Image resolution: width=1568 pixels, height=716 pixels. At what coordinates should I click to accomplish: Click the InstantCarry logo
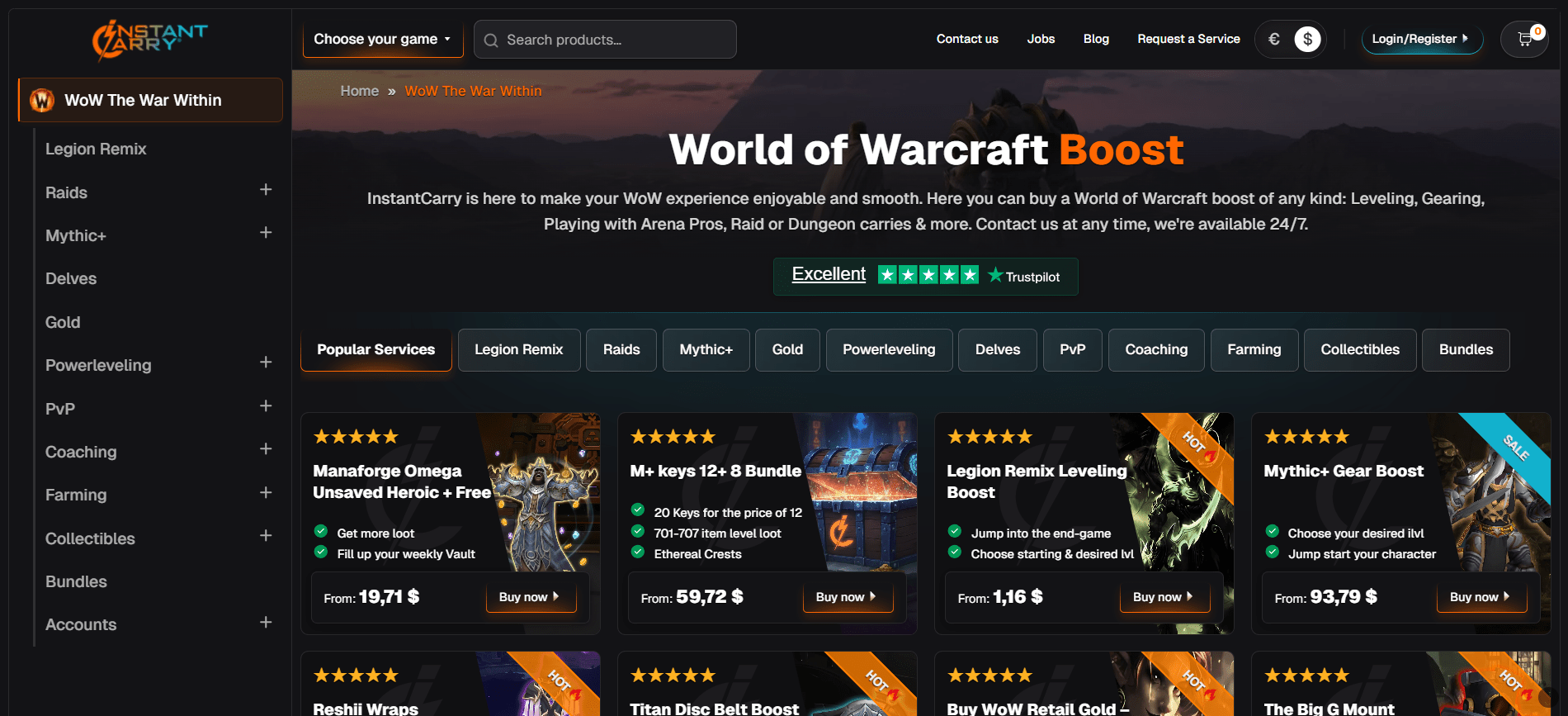(149, 40)
